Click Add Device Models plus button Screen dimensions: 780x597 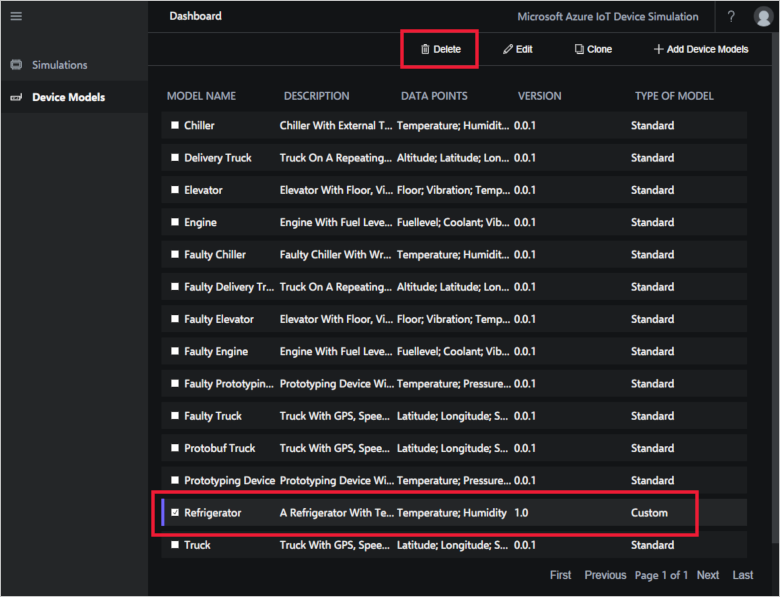pos(700,49)
